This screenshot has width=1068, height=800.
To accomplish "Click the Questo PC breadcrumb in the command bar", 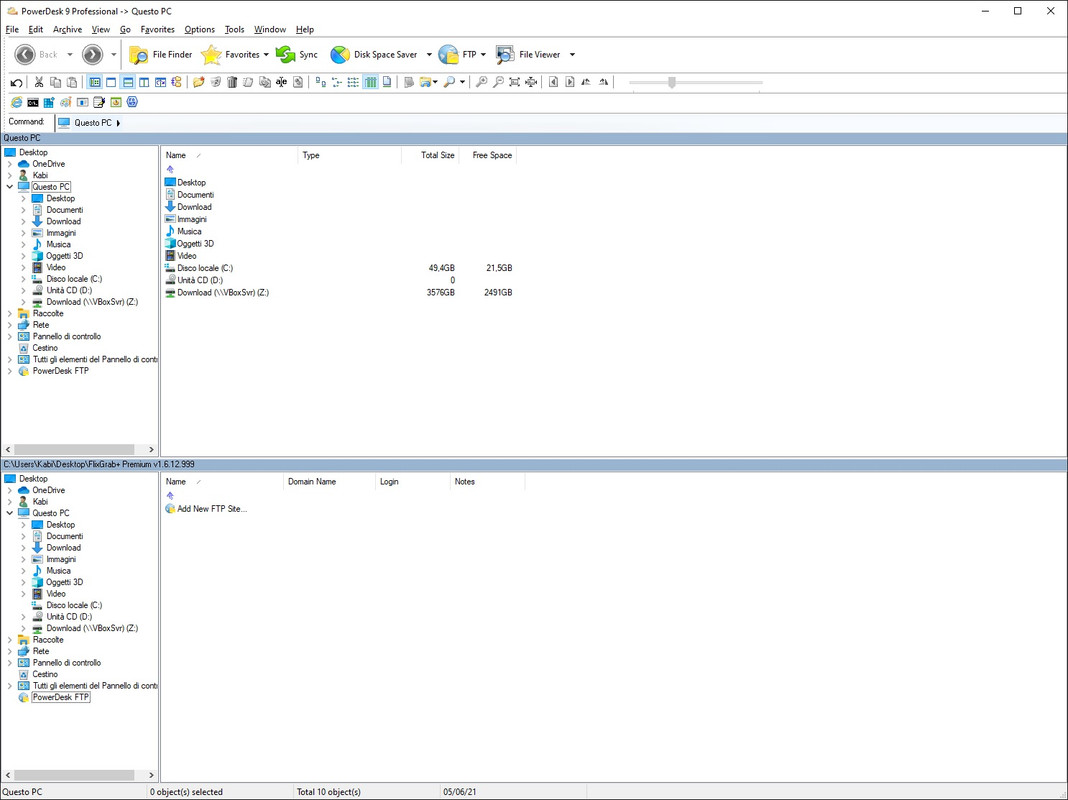I will (93, 123).
